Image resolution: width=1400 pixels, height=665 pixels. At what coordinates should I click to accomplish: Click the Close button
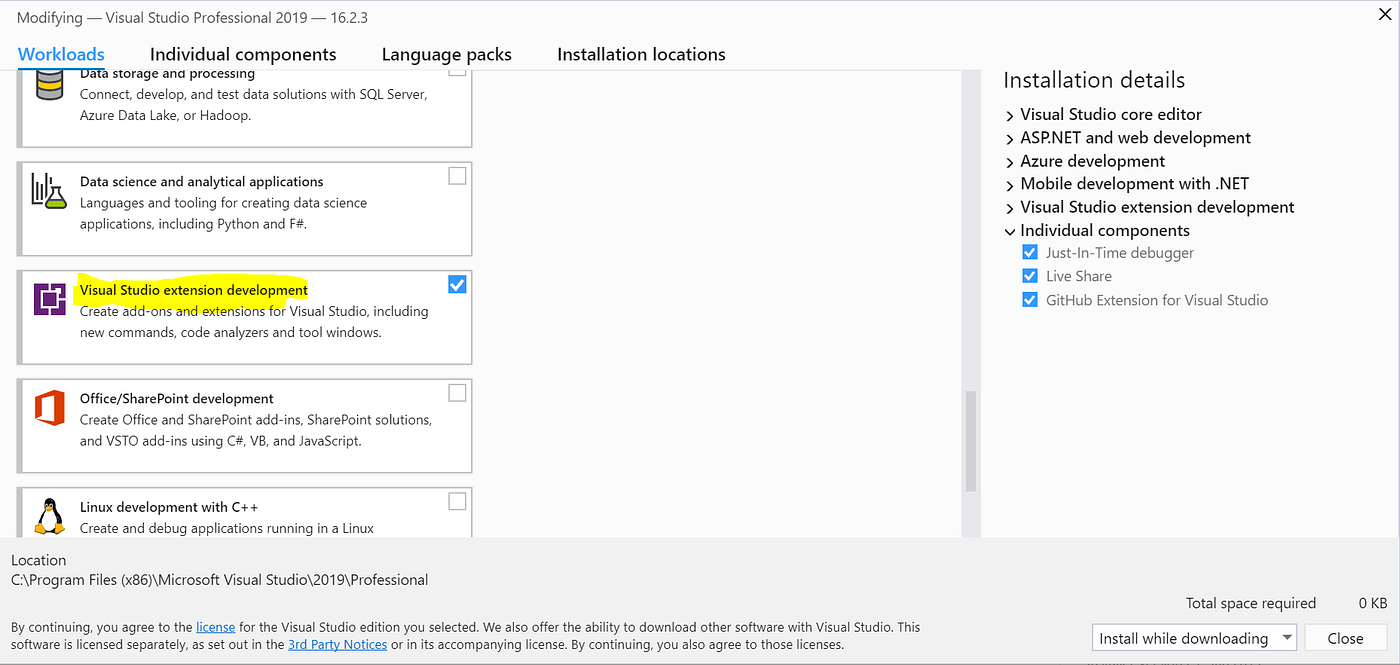(1345, 638)
